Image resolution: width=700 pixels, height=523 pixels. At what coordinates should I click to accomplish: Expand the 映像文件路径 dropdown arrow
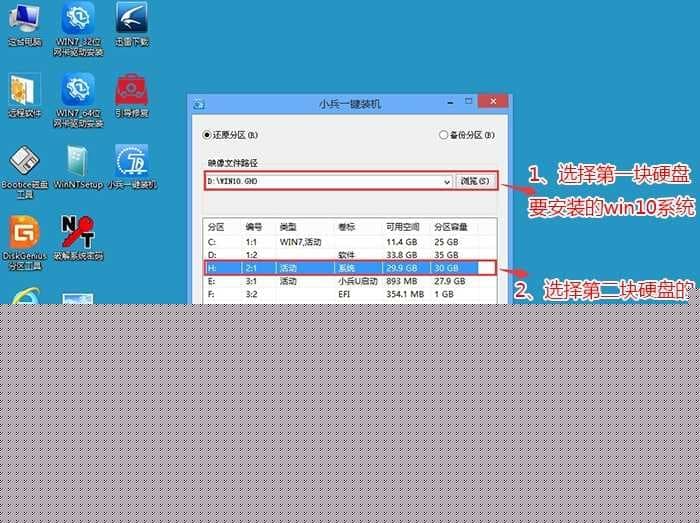(x=446, y=182)
